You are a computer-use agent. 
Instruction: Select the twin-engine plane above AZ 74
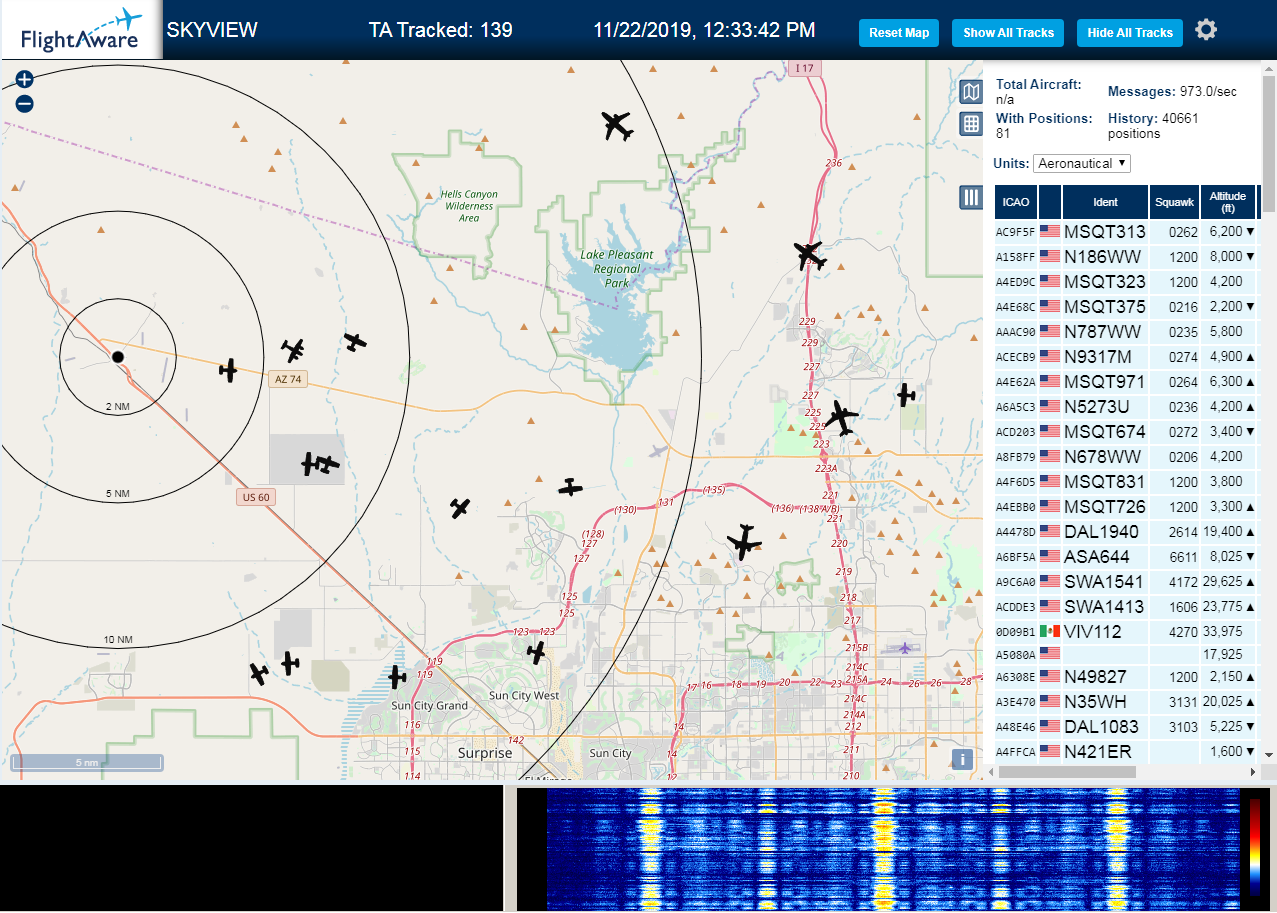point(293,350)
